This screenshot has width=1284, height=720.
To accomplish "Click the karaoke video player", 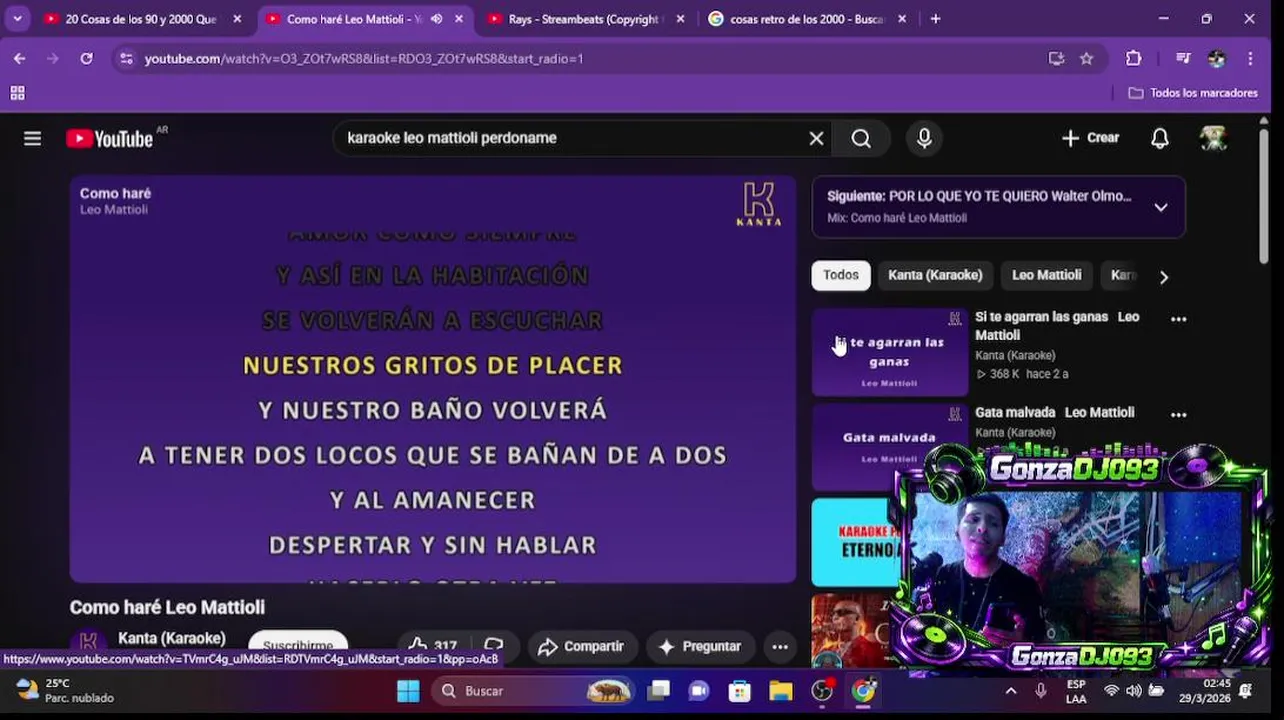I will coord(433,379).
